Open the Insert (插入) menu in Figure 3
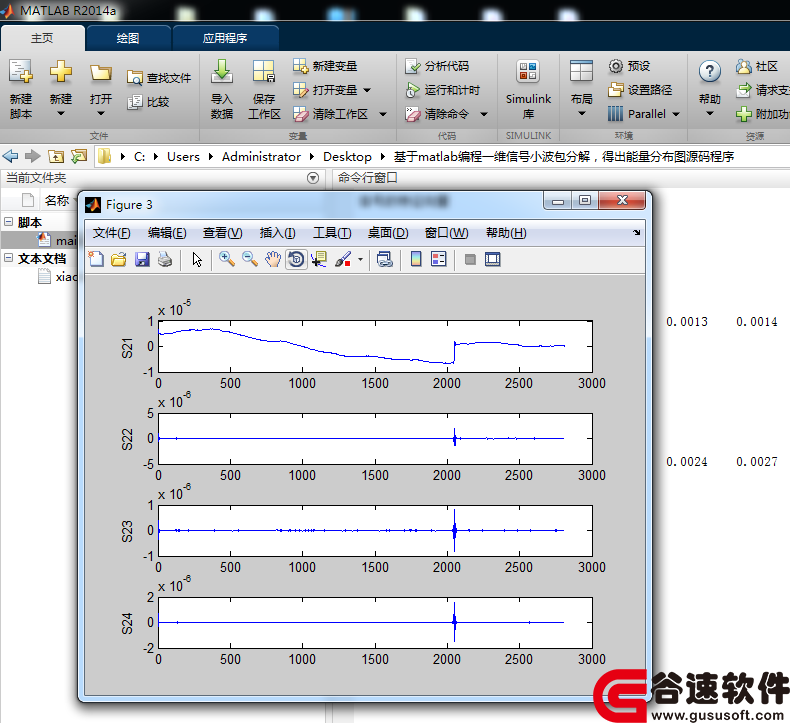790x723 pixels. [278, 233]
